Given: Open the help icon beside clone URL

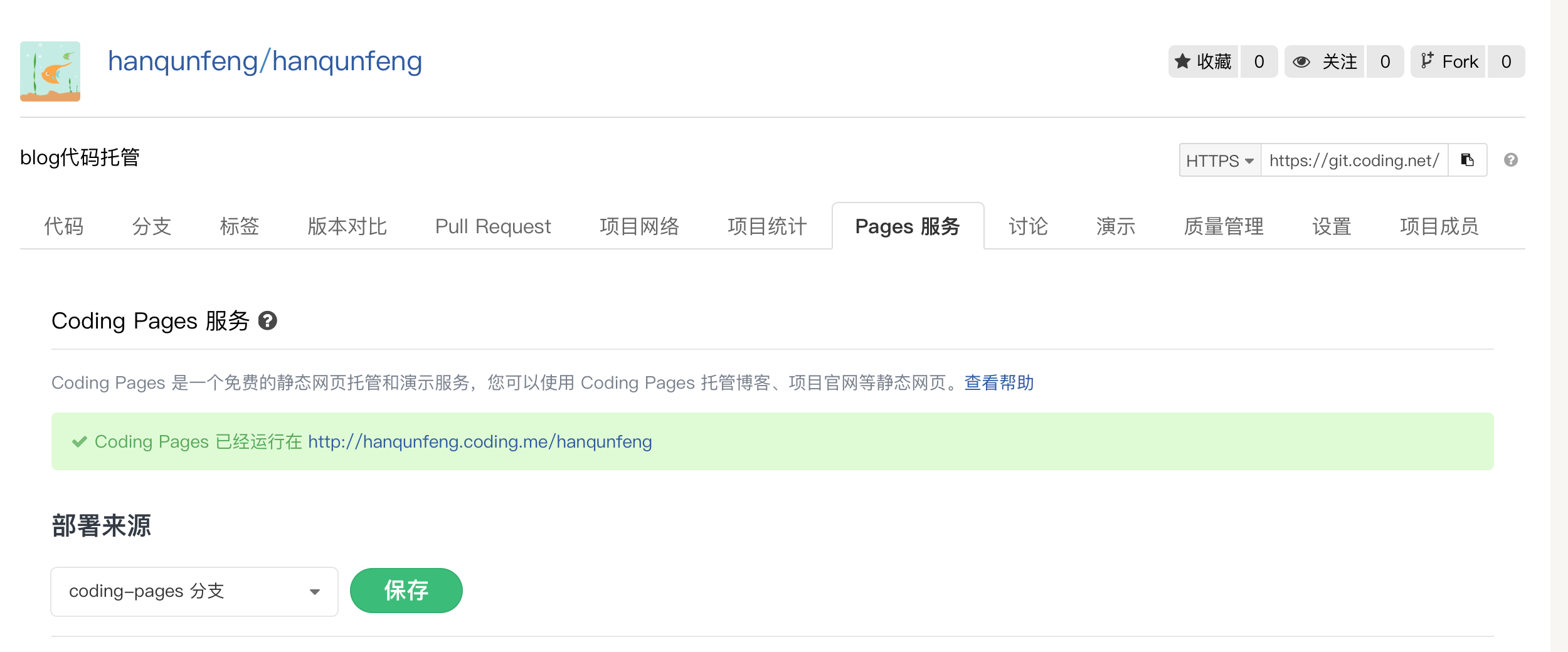Looking at the screenshot, I should pyautogui.click(x=1511, y=160).
